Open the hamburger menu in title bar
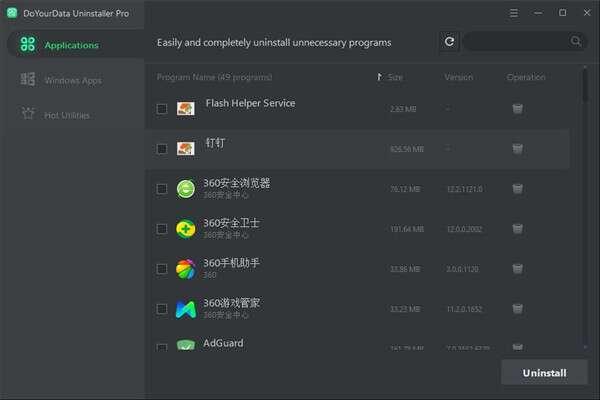Viewport: 600px width, 400px height. point(514,13)
